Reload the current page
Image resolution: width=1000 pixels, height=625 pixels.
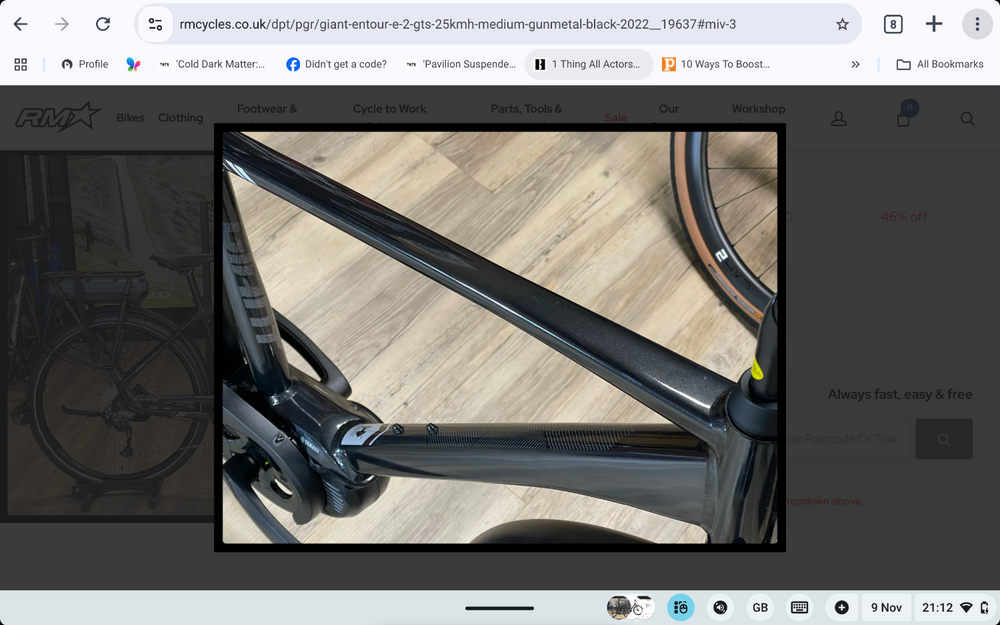(x=103, y=24)
